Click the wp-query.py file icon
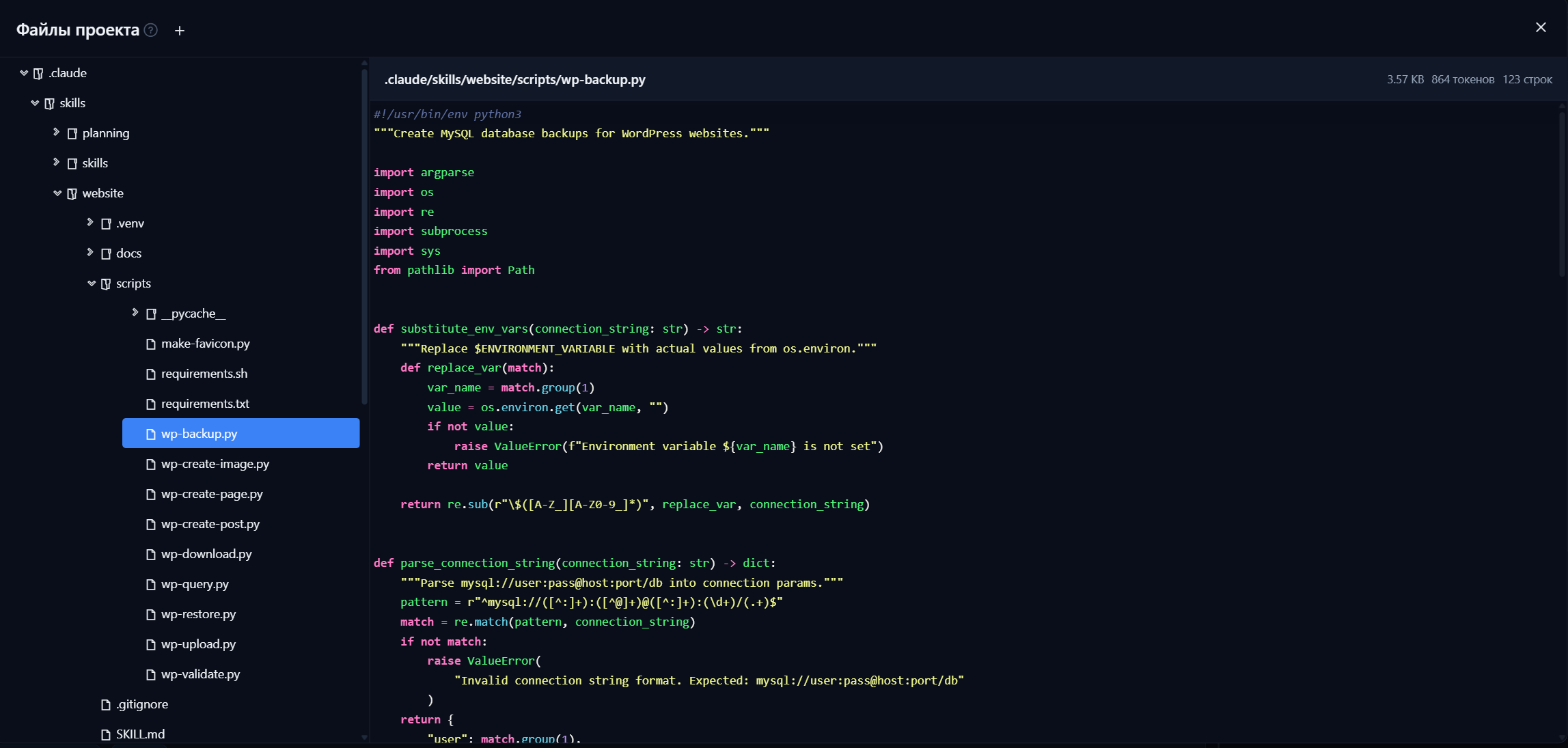 [x=151, y=584]
